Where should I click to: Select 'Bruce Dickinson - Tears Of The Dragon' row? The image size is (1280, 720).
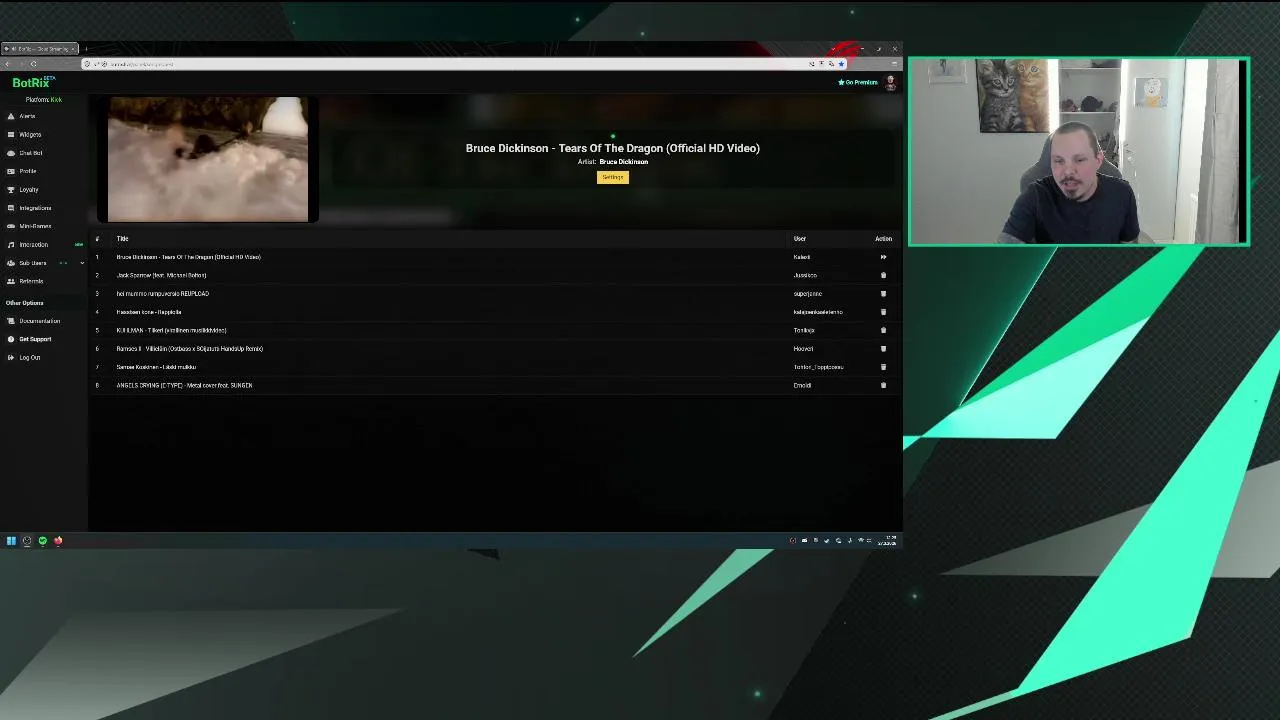click(x=494, y=257)
